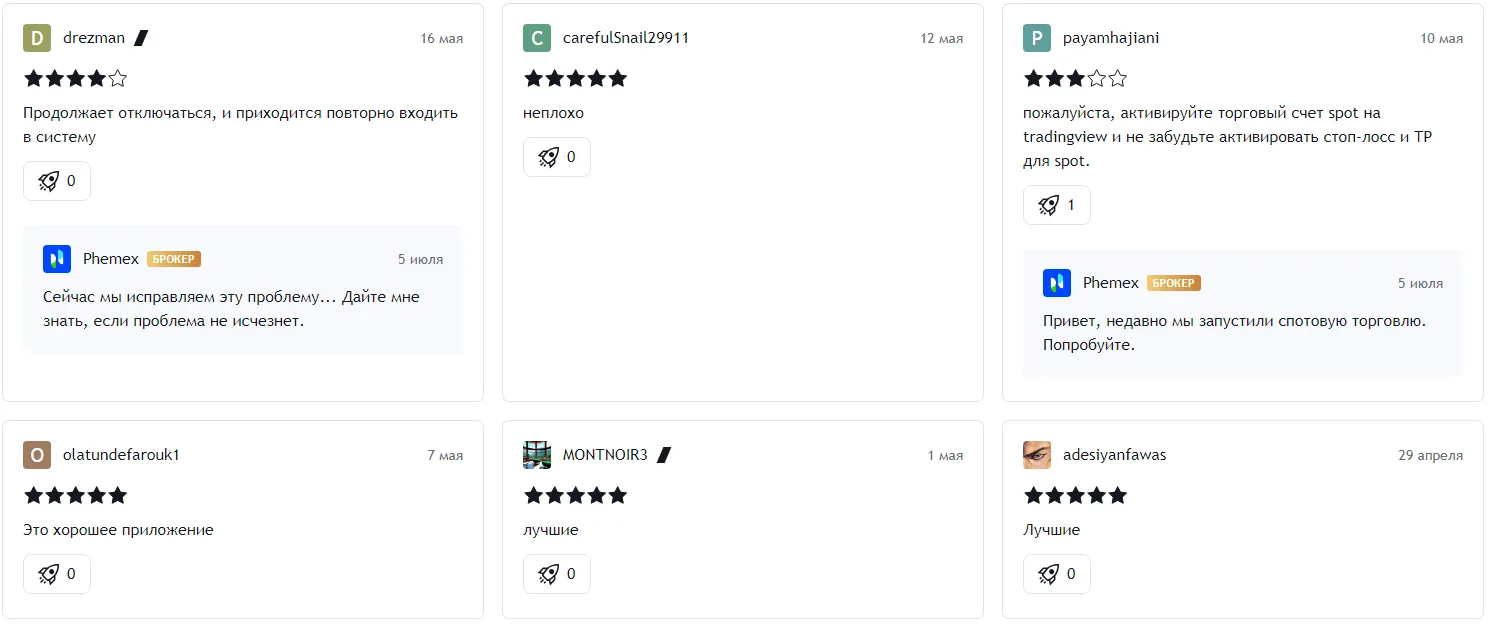Screen dimensions: 1511x631
Task: Click payamhajiani's teal P avatar
Action: [x=1037, y=38]
